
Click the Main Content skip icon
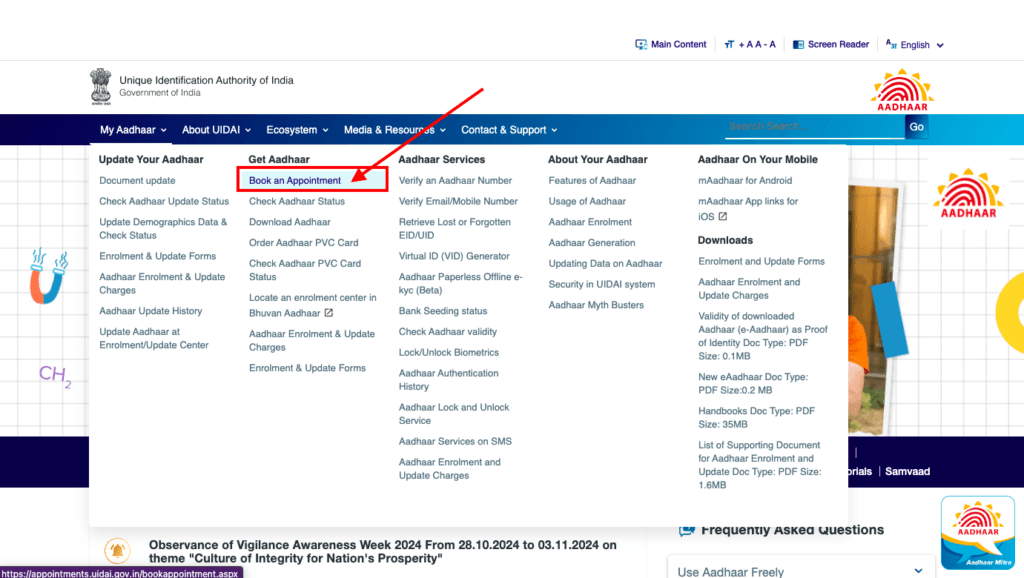(x=641, y=44)
